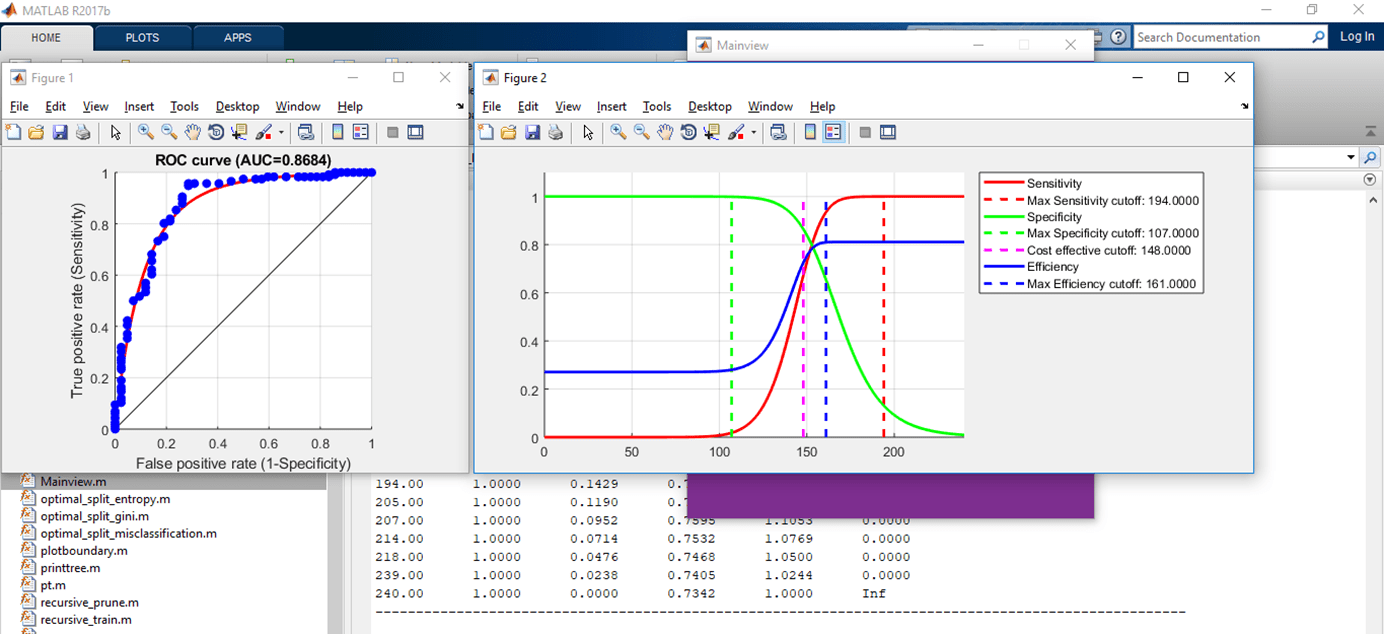This screenshot has height=634, width=1385.
Task: Activate Brush/Select Data in Figure 2
Action: coord(735,131)
